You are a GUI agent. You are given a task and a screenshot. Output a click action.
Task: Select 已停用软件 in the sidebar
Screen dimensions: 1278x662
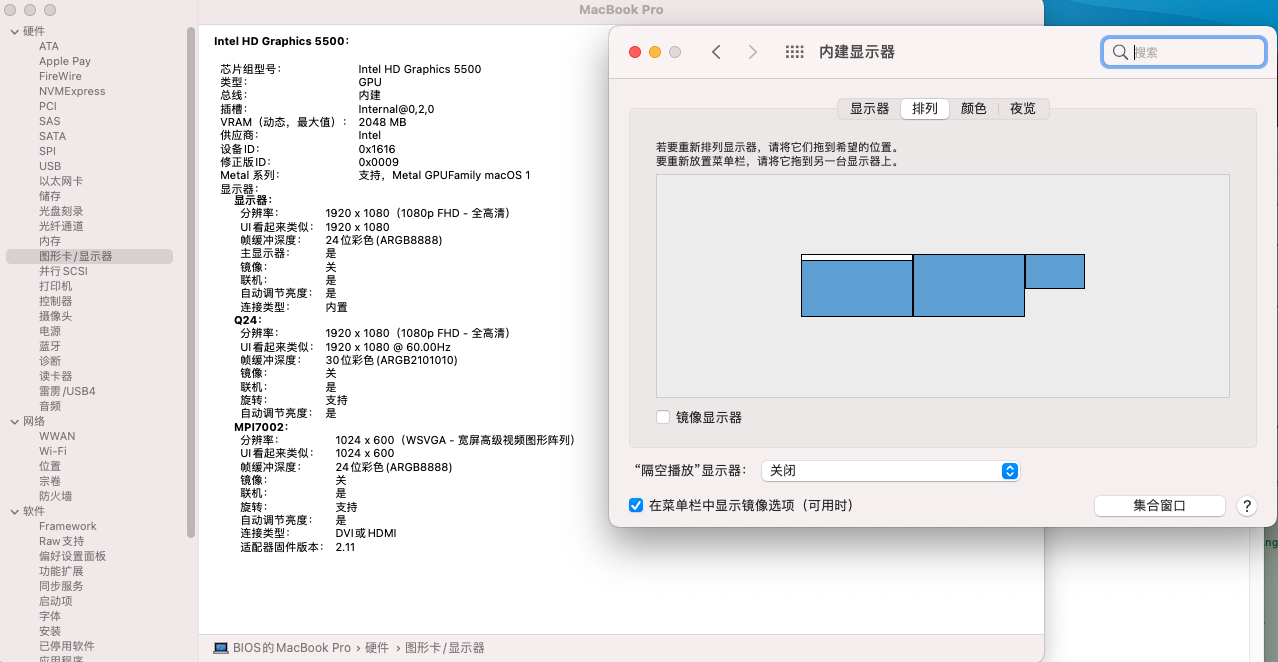click(x=67, y=646)
